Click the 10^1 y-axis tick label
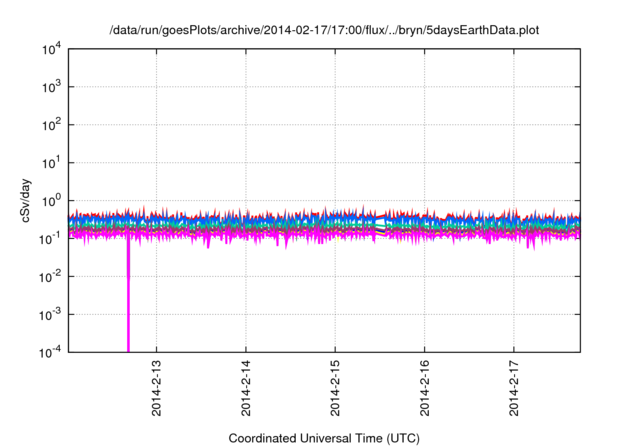The height and width of the screenshot is (448, 640). pos(51,163)
